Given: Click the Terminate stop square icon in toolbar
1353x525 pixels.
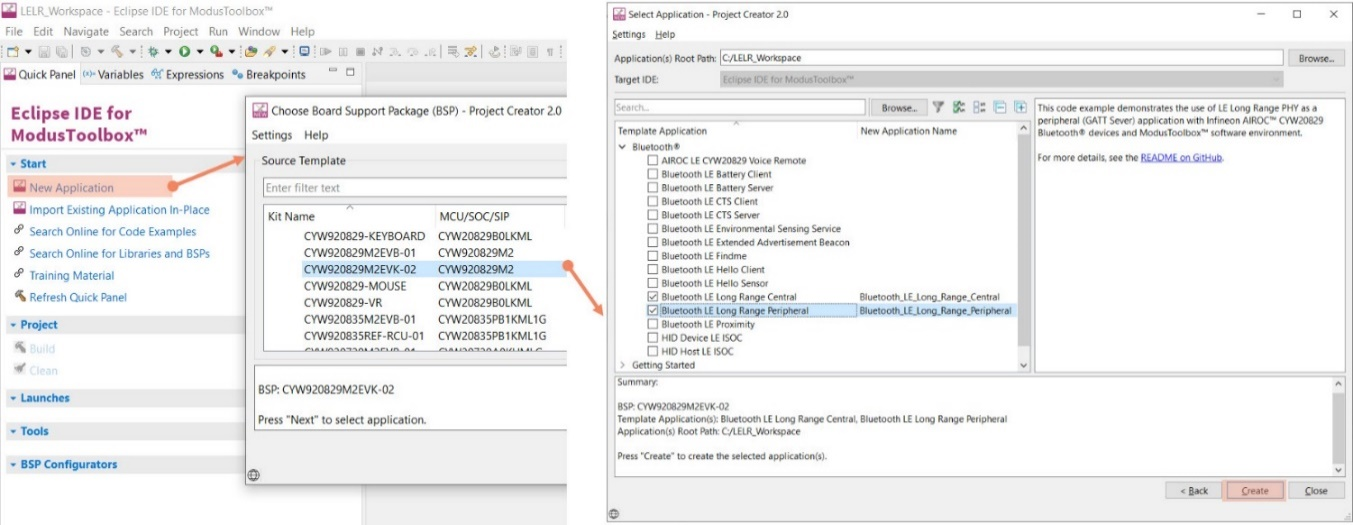Looking at the screenshot, I should click(360, 51).
